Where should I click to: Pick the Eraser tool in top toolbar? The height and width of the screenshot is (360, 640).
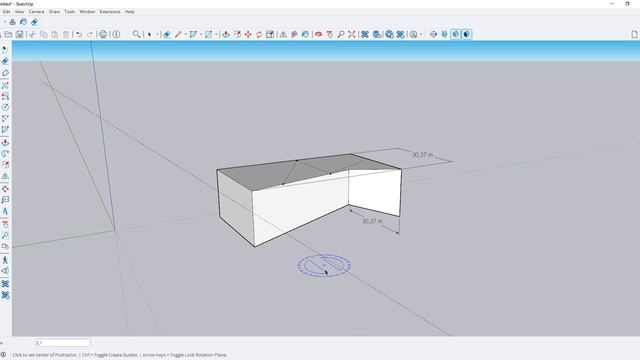click(167, 34)
